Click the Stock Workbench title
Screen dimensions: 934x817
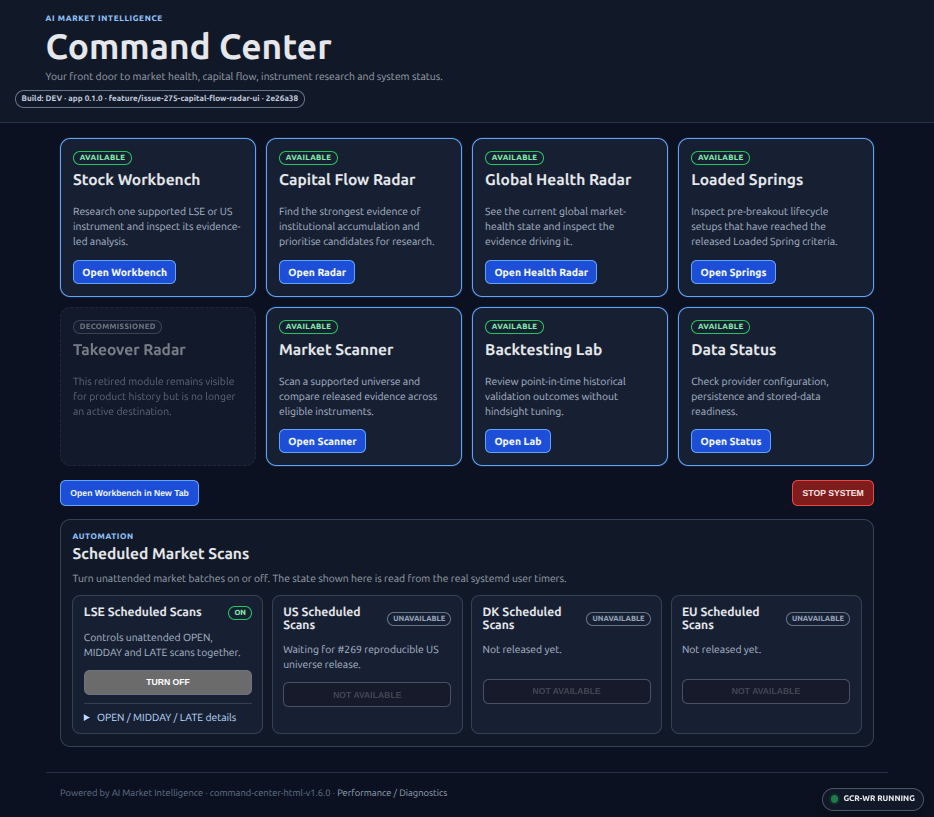click(x=136, y=180)
